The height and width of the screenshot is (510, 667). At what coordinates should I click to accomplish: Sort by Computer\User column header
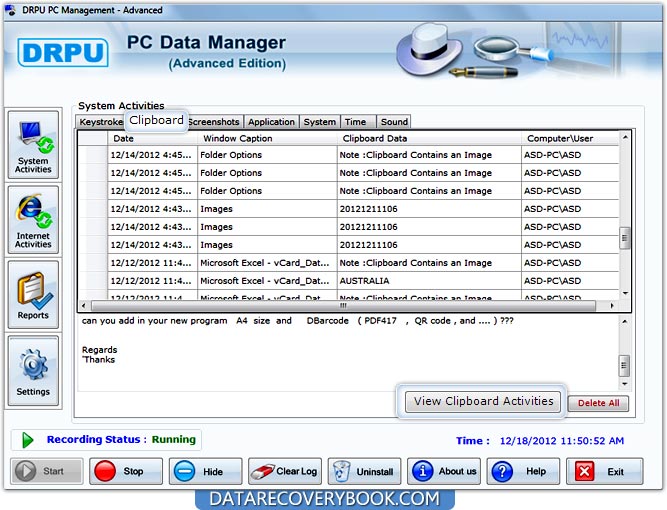(x=570, y=138)
